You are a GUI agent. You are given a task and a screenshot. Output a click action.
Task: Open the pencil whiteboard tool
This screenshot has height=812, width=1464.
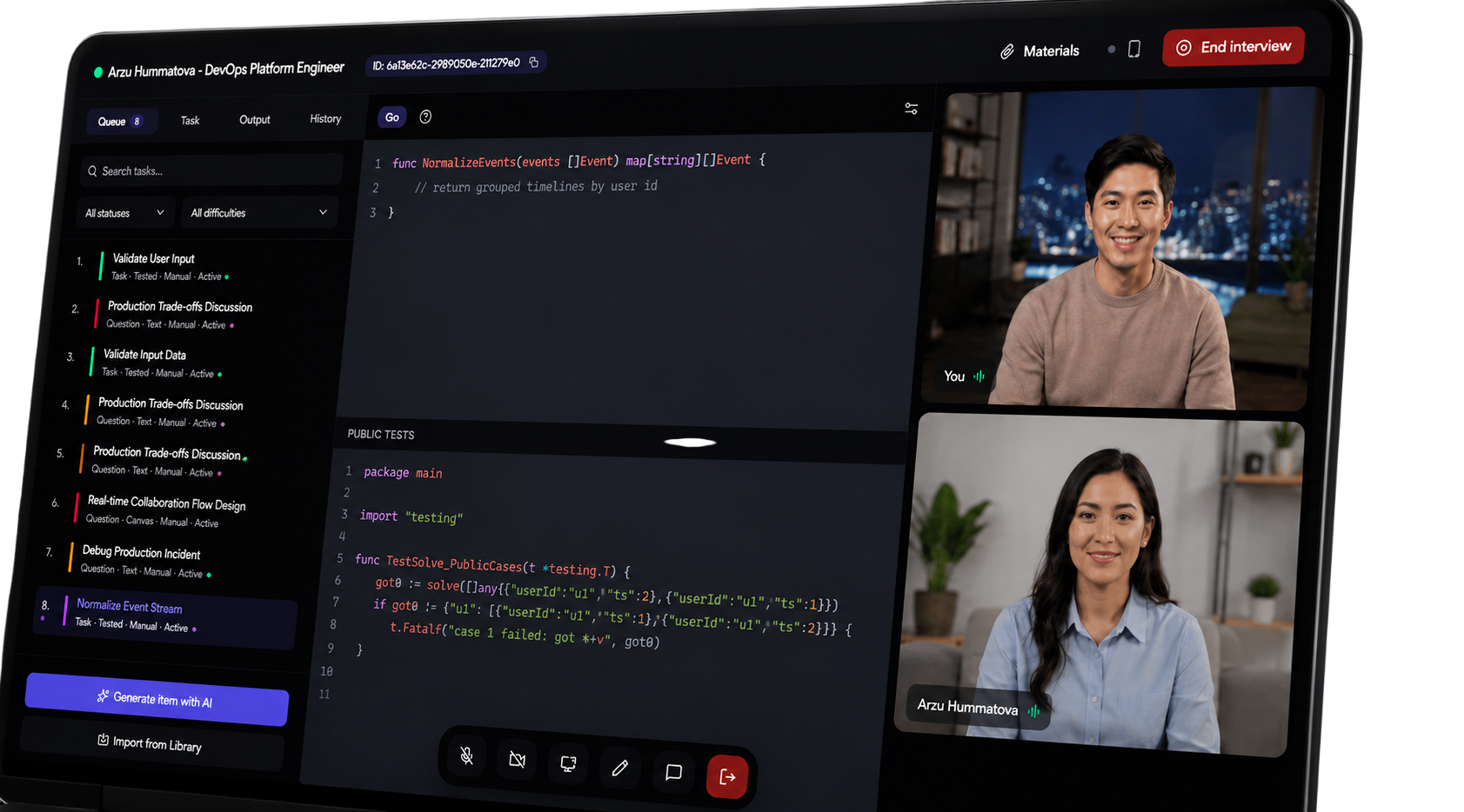[619, 768]
